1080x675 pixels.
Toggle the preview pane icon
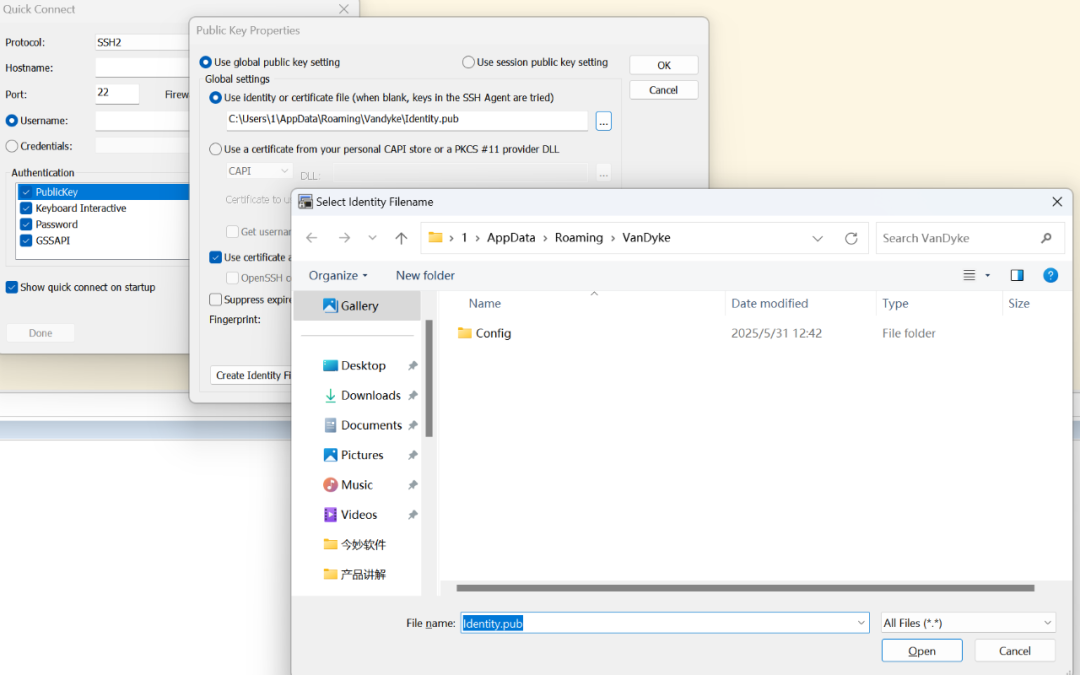tap(1017, 276)
